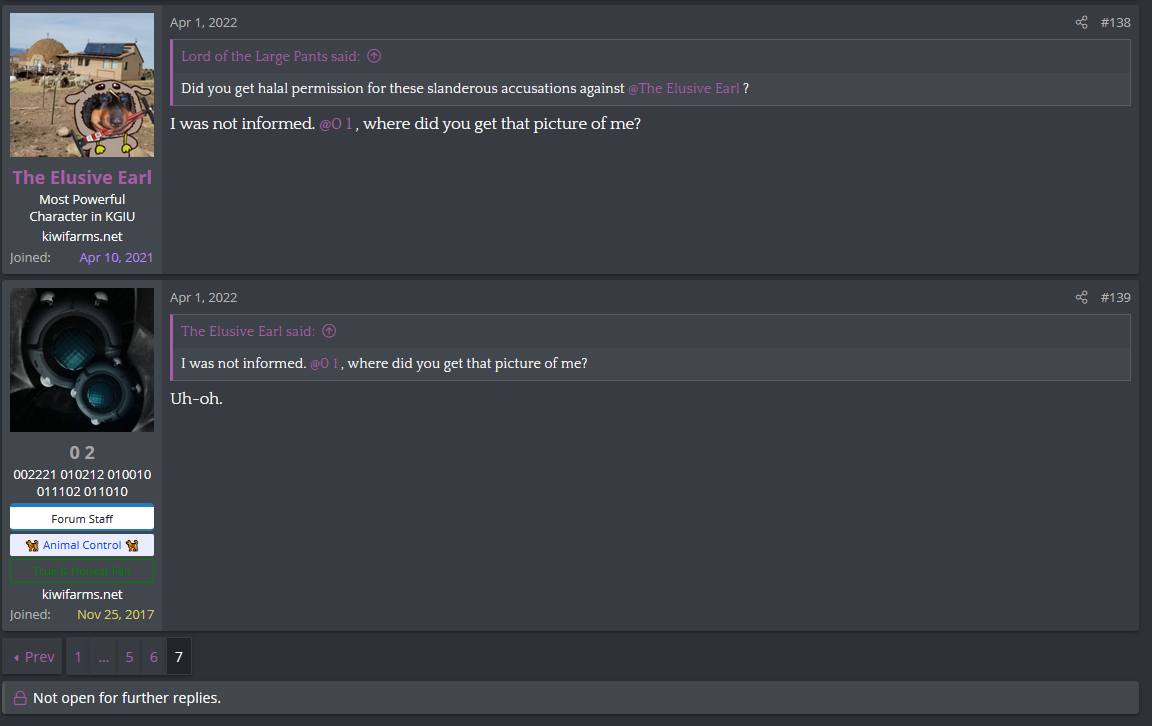Click the @The Elusive Earl mention
The image size is (1152, 726).
[x=684, y=88]
